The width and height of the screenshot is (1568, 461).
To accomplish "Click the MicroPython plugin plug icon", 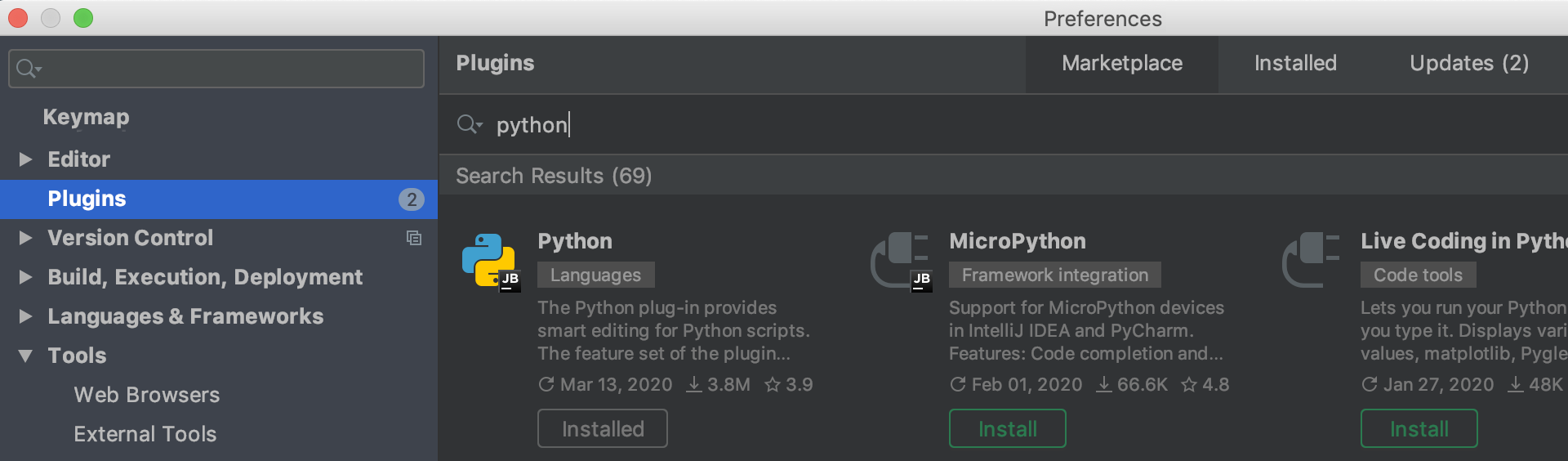I will [900, 260].
